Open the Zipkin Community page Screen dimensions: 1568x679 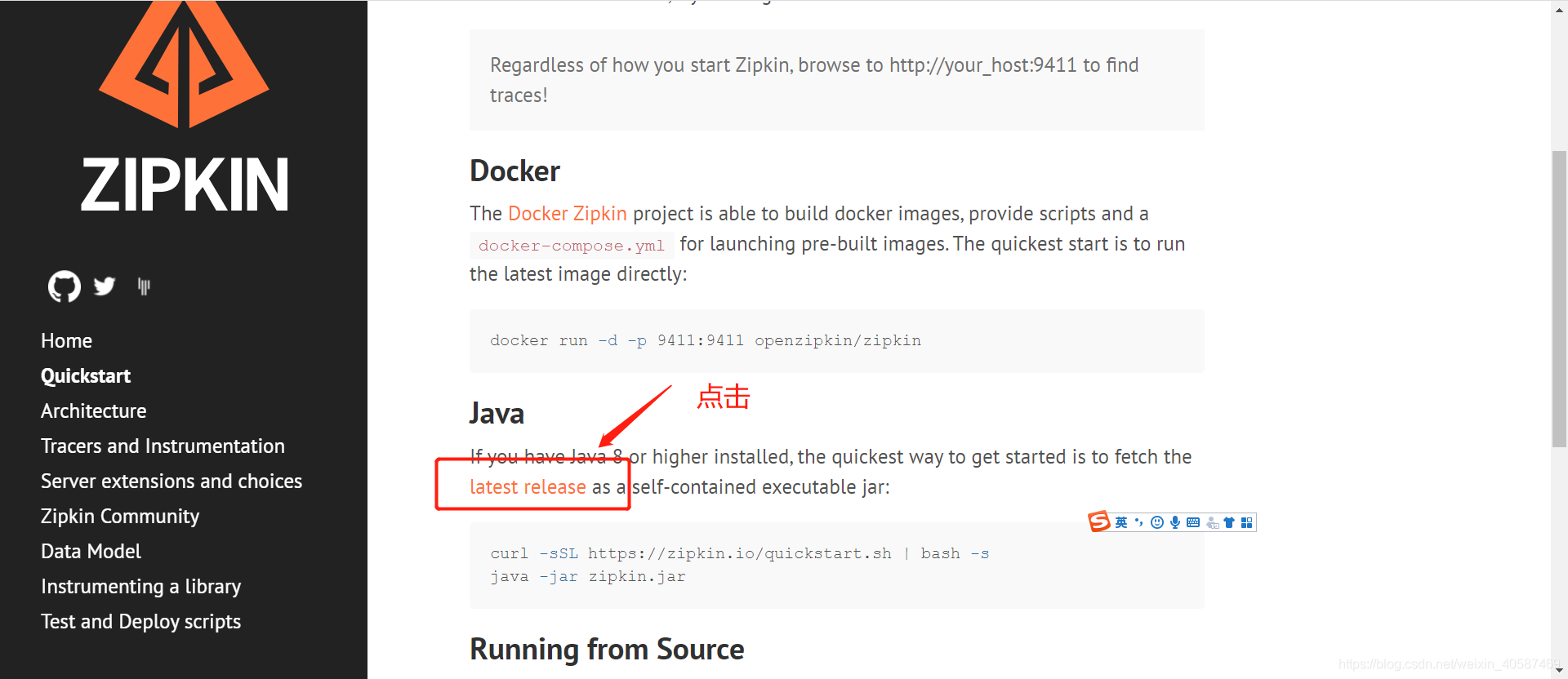pos(120,517)
